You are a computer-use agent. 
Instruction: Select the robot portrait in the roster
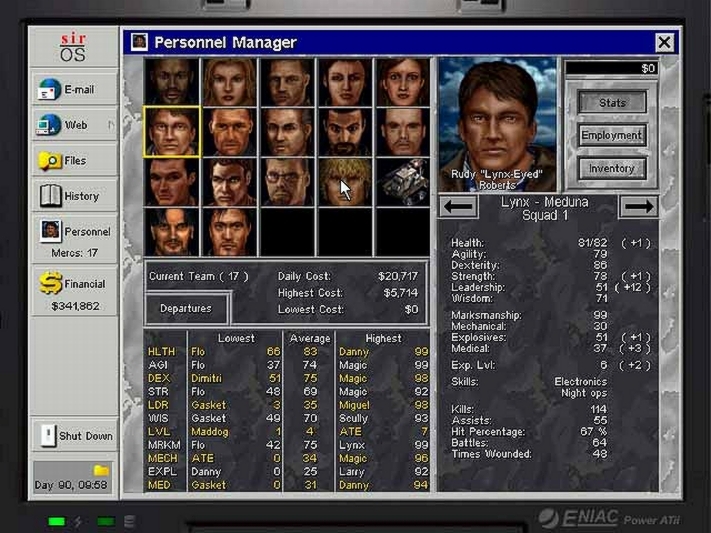click(403, 181)
